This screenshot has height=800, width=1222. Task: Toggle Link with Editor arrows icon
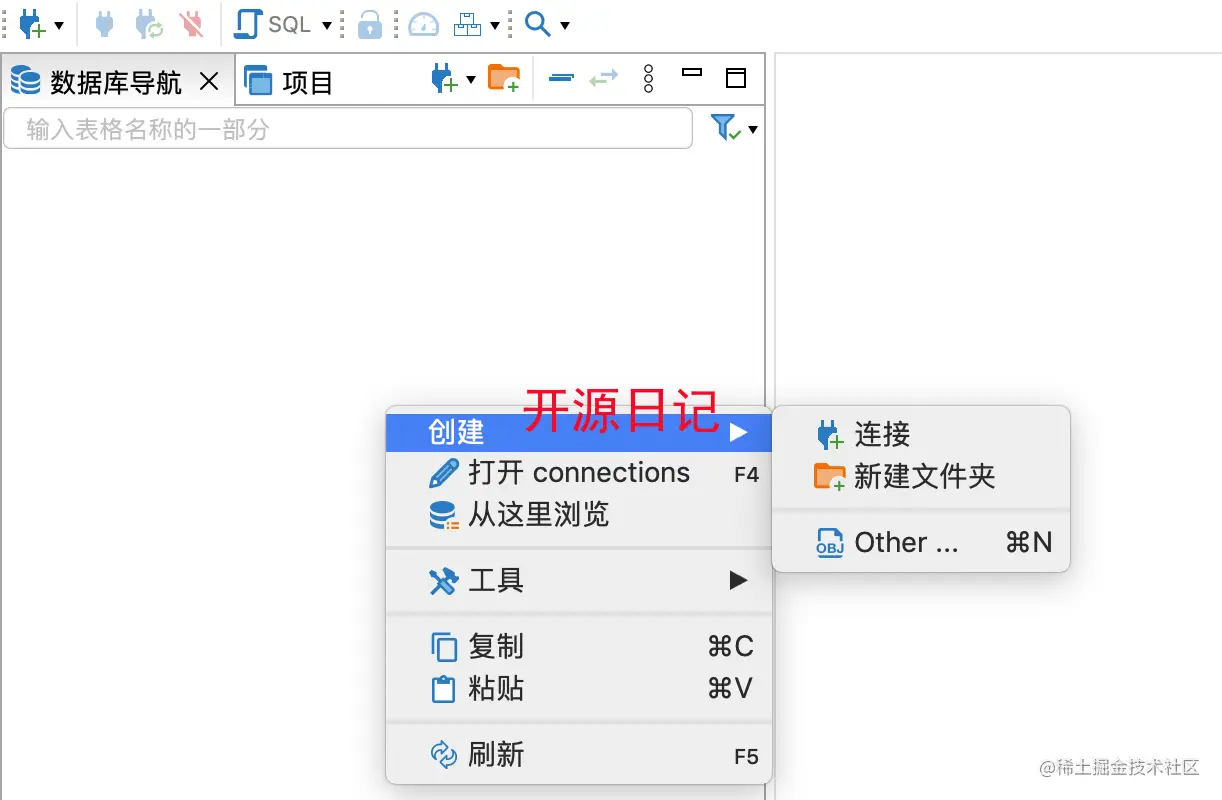click(604, 78)
